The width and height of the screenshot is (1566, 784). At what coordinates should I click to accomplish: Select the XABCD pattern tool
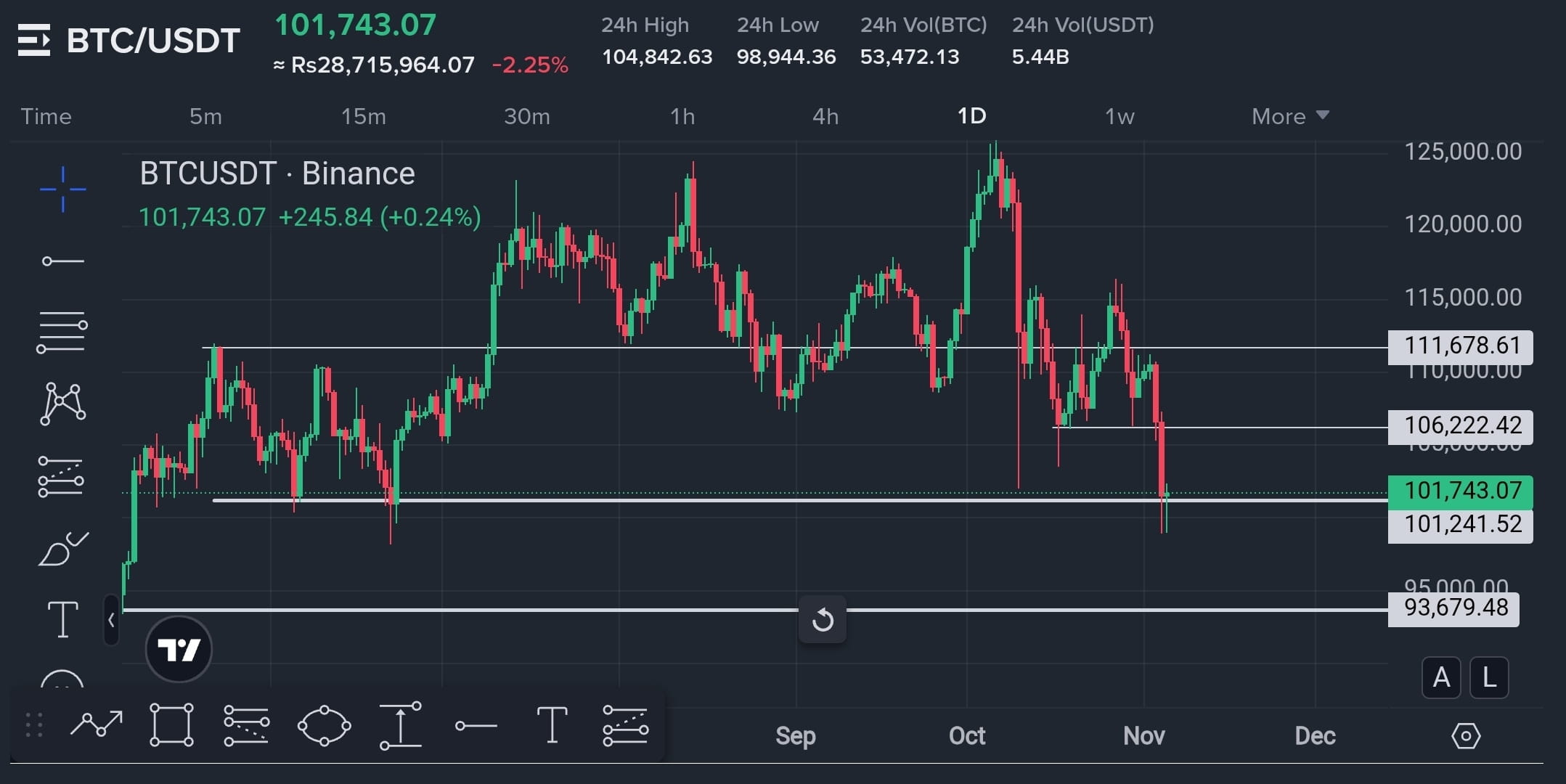[x=63, y=404]
